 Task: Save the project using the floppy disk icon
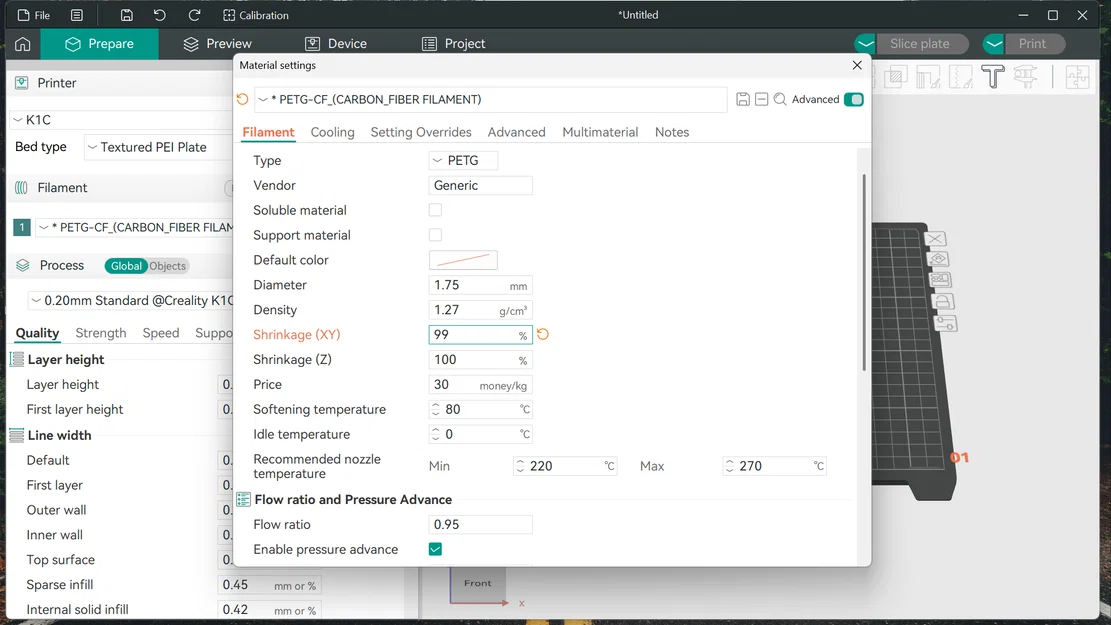126,15
